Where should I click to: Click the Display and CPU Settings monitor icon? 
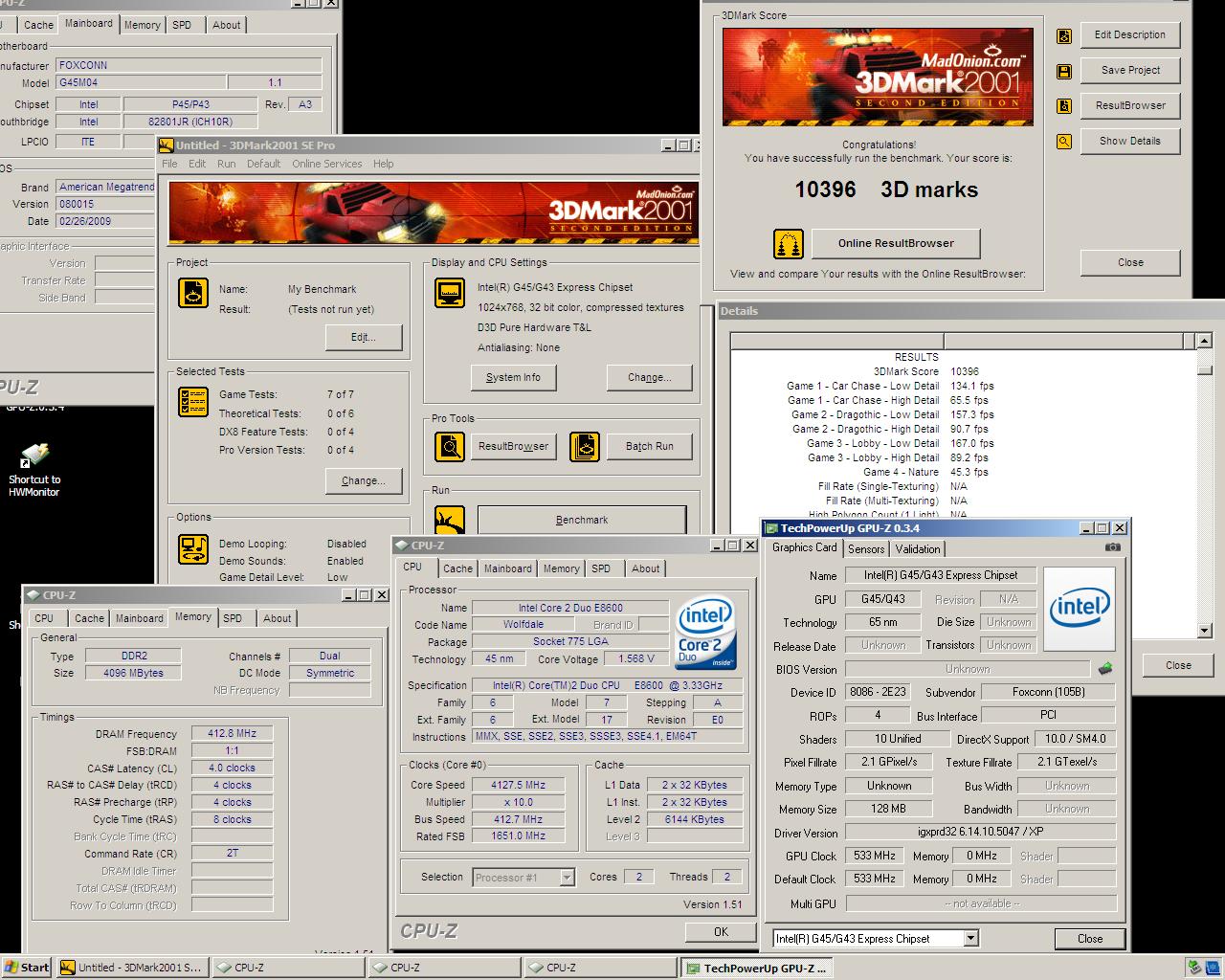450,293
